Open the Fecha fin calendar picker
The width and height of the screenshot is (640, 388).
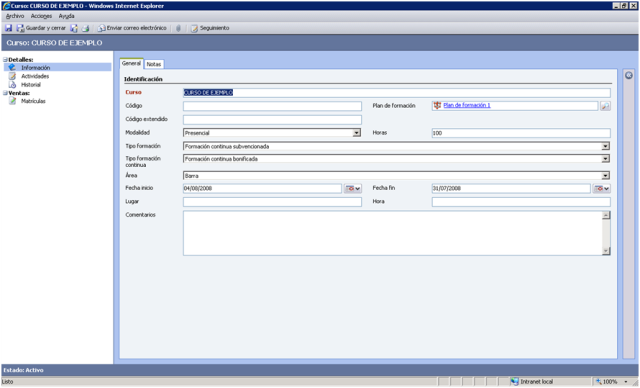[x=602, y=188]
